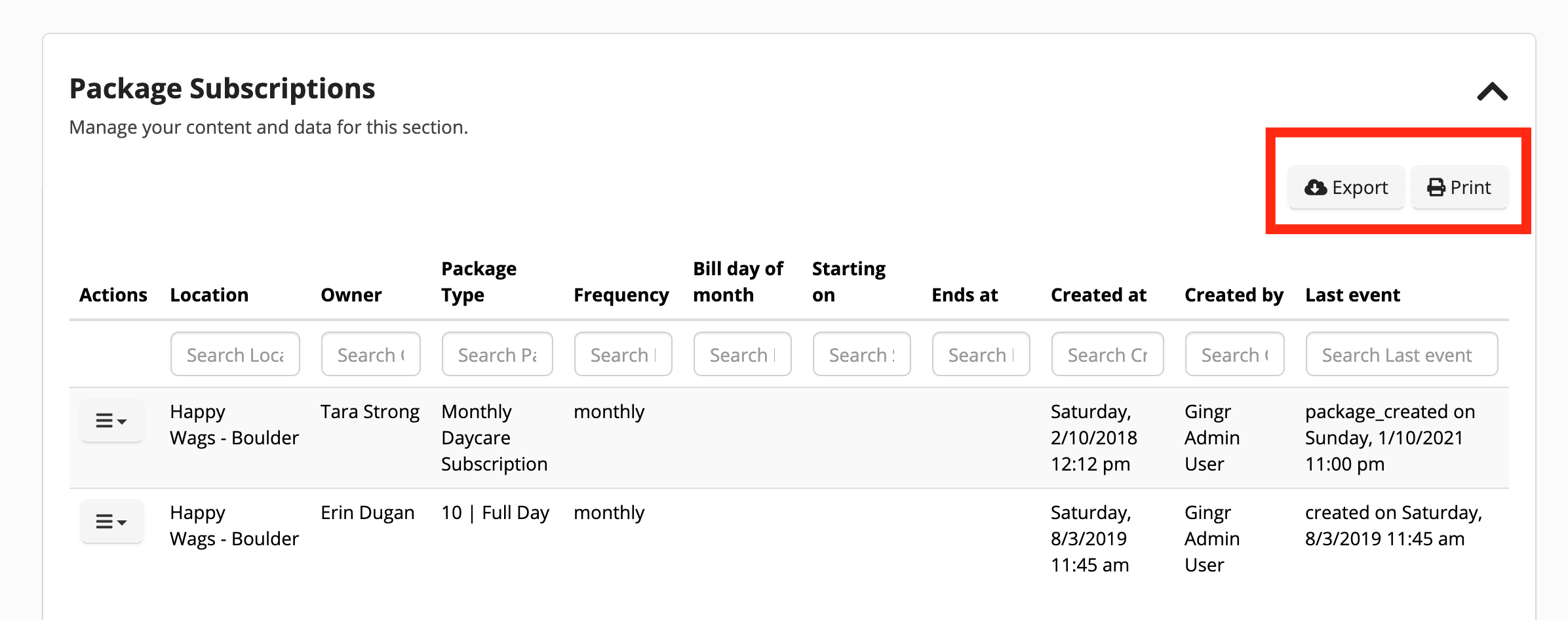Sort by the Created by column header

(x=1234, y=295)
